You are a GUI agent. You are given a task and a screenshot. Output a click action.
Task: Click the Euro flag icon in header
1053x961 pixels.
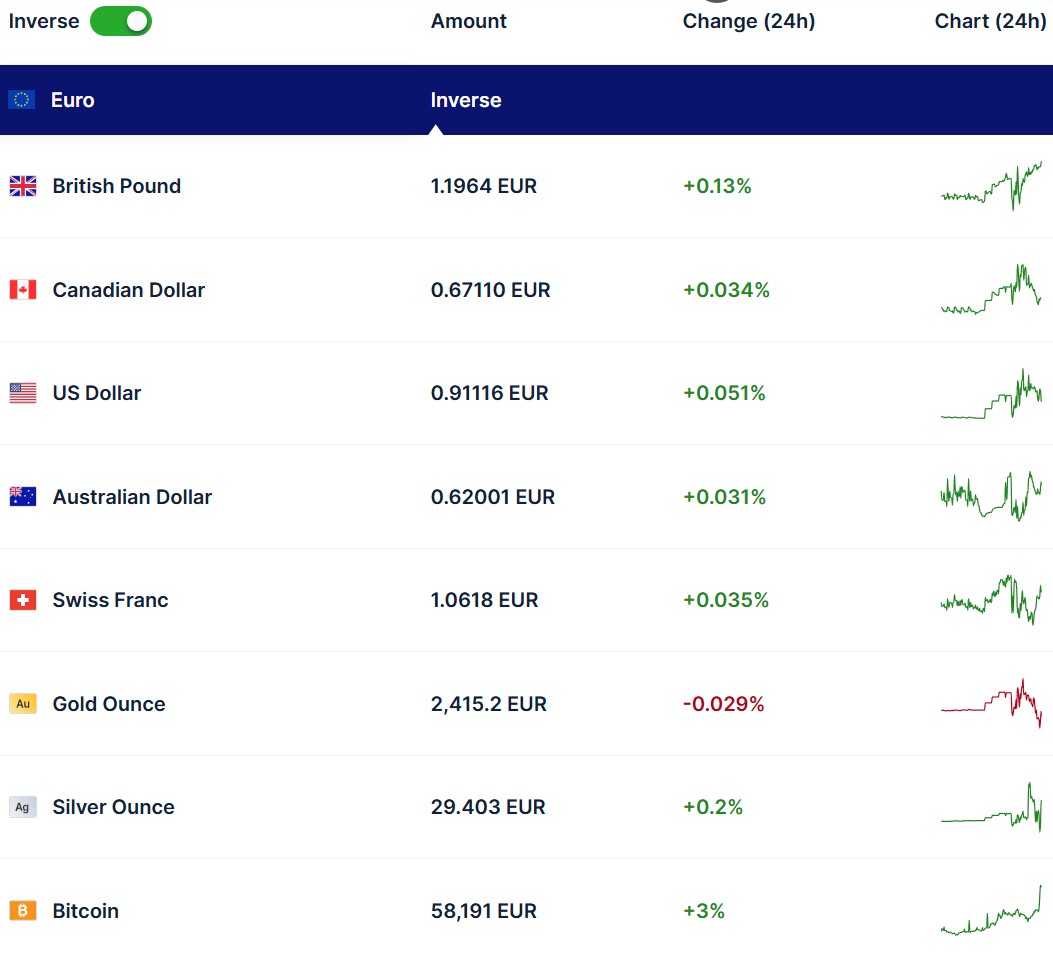22,100
